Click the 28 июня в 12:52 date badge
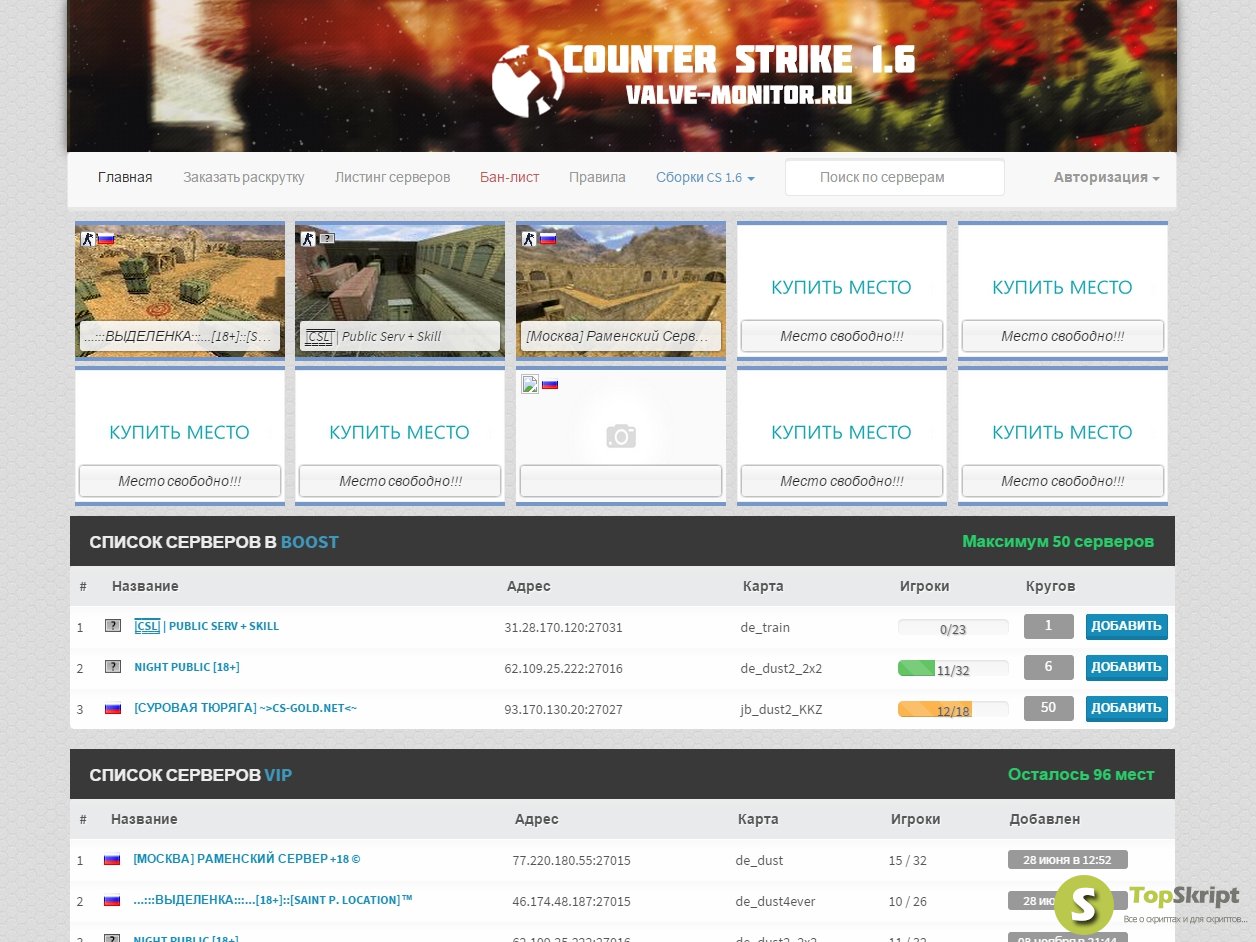The height and width of the screenshot is (942, 1256). (x=1068, y=860)
